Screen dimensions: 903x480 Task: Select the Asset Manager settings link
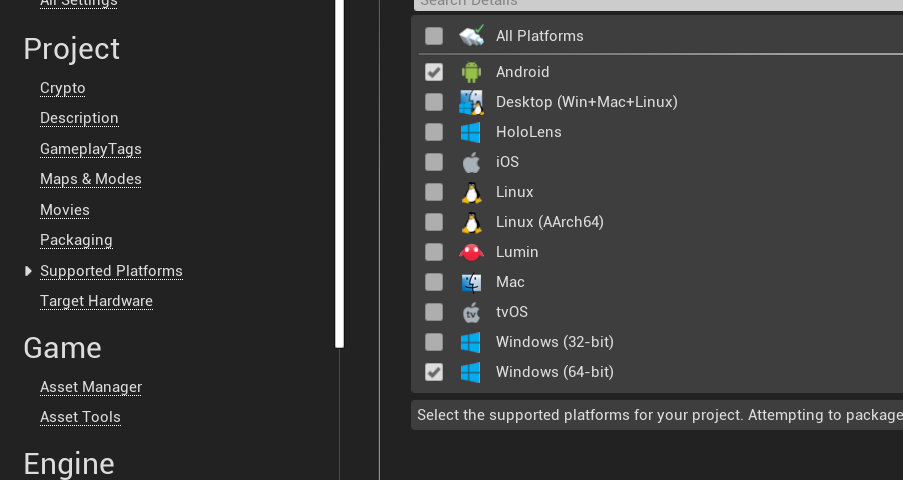point(91,387)
